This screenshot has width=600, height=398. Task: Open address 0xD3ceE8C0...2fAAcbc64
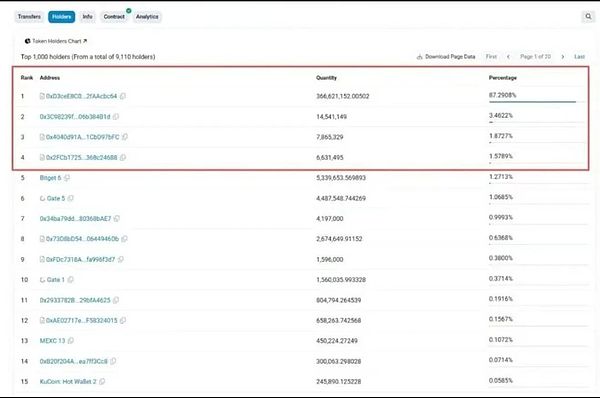[x=82, y=96]
